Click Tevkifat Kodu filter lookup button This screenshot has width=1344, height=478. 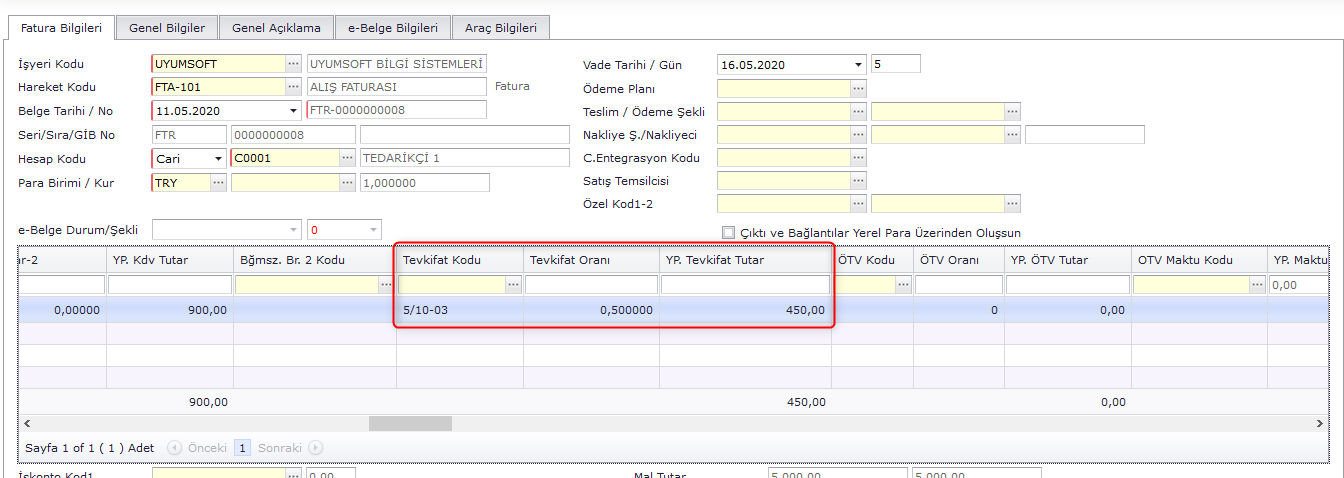[514, 285]
